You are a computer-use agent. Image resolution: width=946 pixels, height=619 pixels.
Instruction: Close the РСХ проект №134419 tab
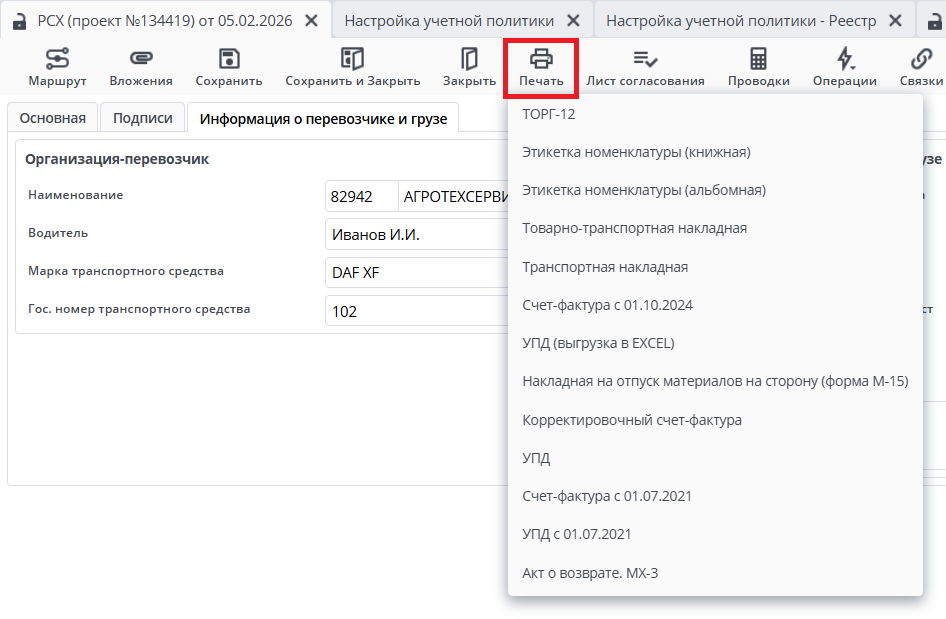click(x=312, y=20)
